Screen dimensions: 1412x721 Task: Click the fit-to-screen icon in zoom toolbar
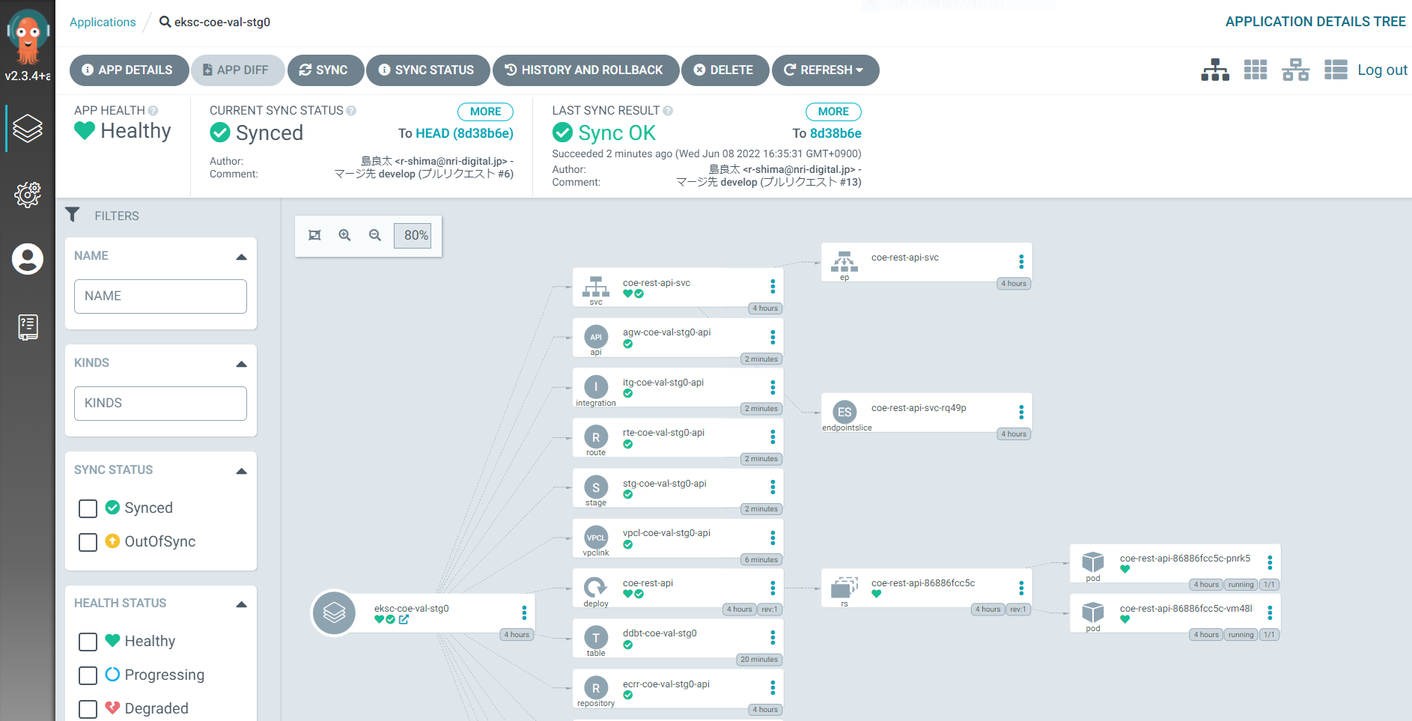tap(315, 236)
